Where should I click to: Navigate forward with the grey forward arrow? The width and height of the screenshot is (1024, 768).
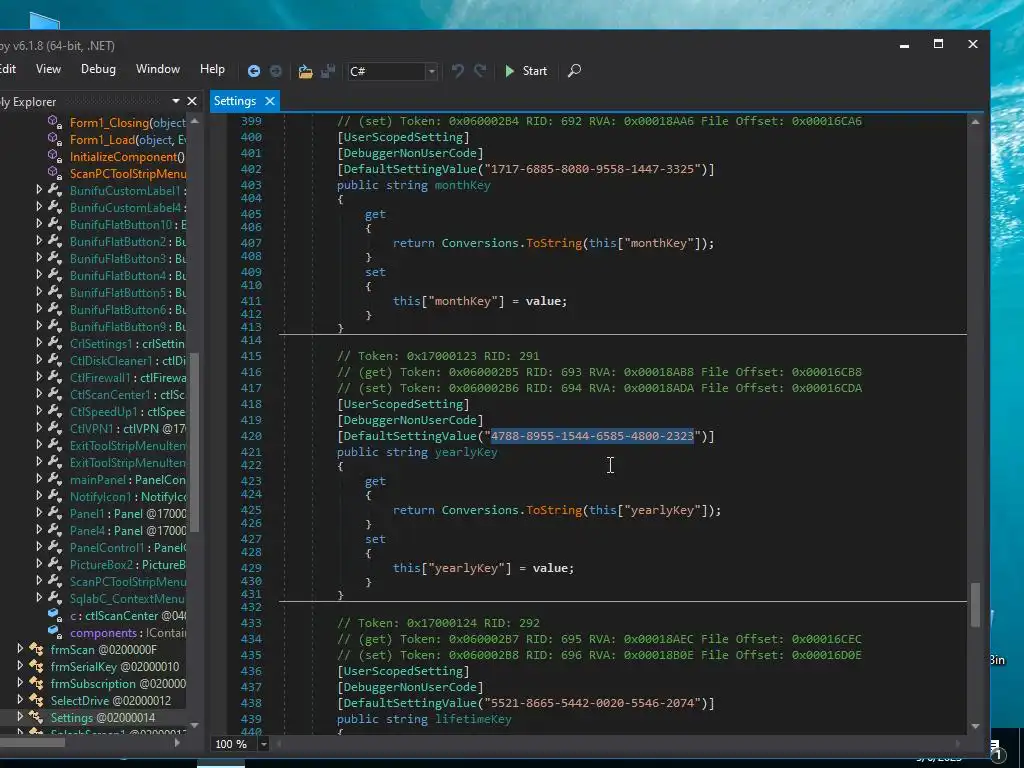[276, 71]
